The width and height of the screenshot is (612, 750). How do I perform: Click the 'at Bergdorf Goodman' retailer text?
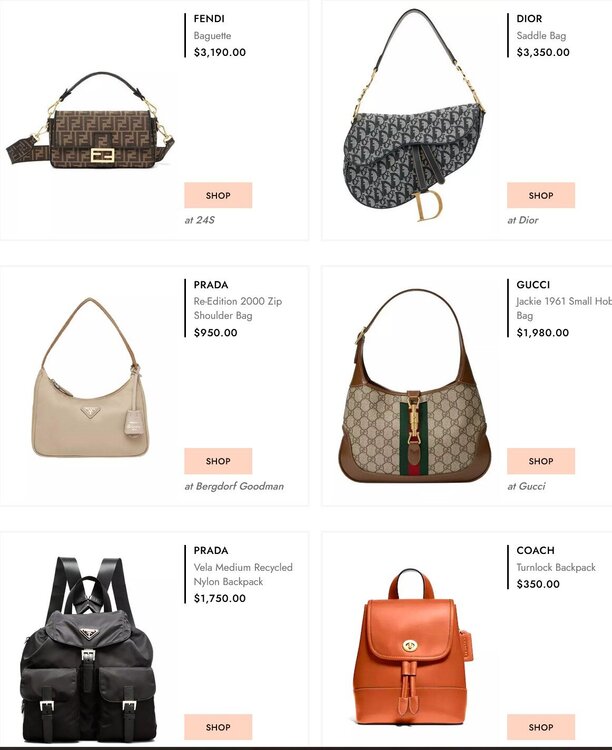pyautogui.click(x=234, y=486)
